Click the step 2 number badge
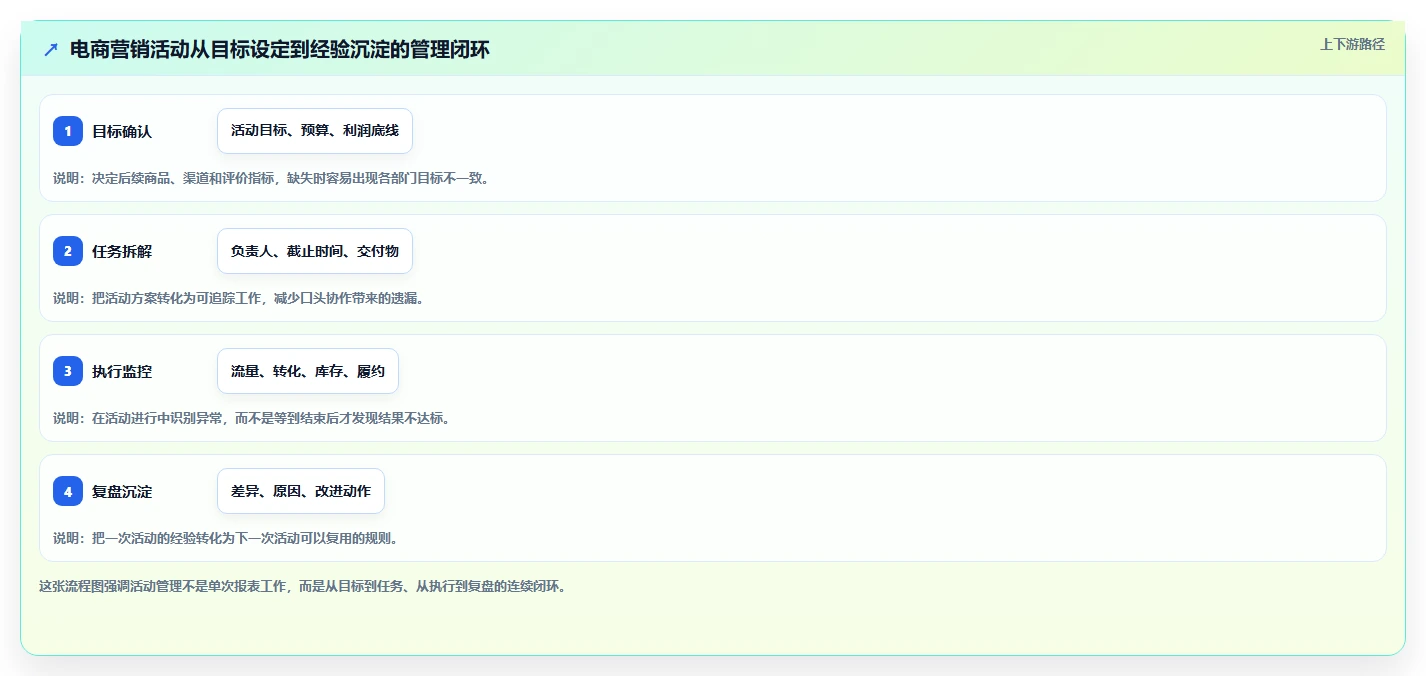 point(68,251)
